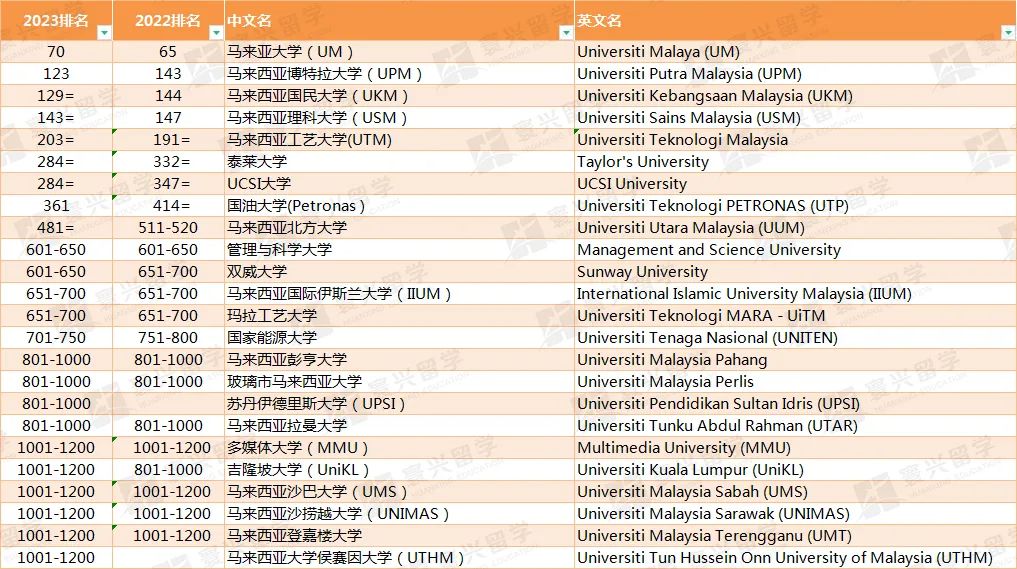This screenshot has height=569, width=1017.
Task: Select the cell 玻璃市马来西亚大学
Action: pyautogui.click(x=400, y=382)
